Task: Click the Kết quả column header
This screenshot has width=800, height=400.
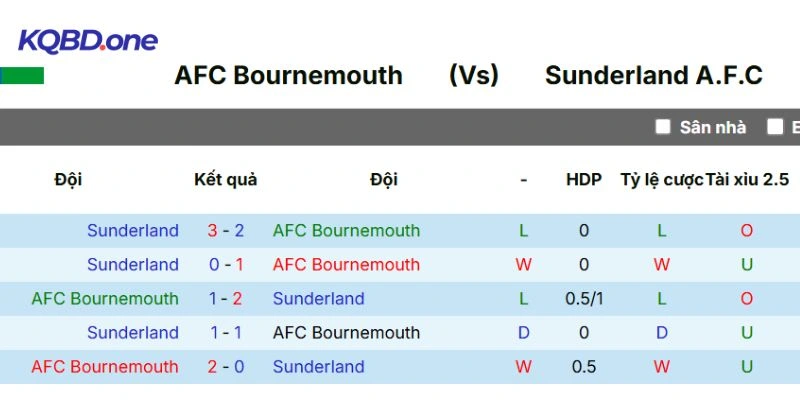Action: tap(225, 180)
